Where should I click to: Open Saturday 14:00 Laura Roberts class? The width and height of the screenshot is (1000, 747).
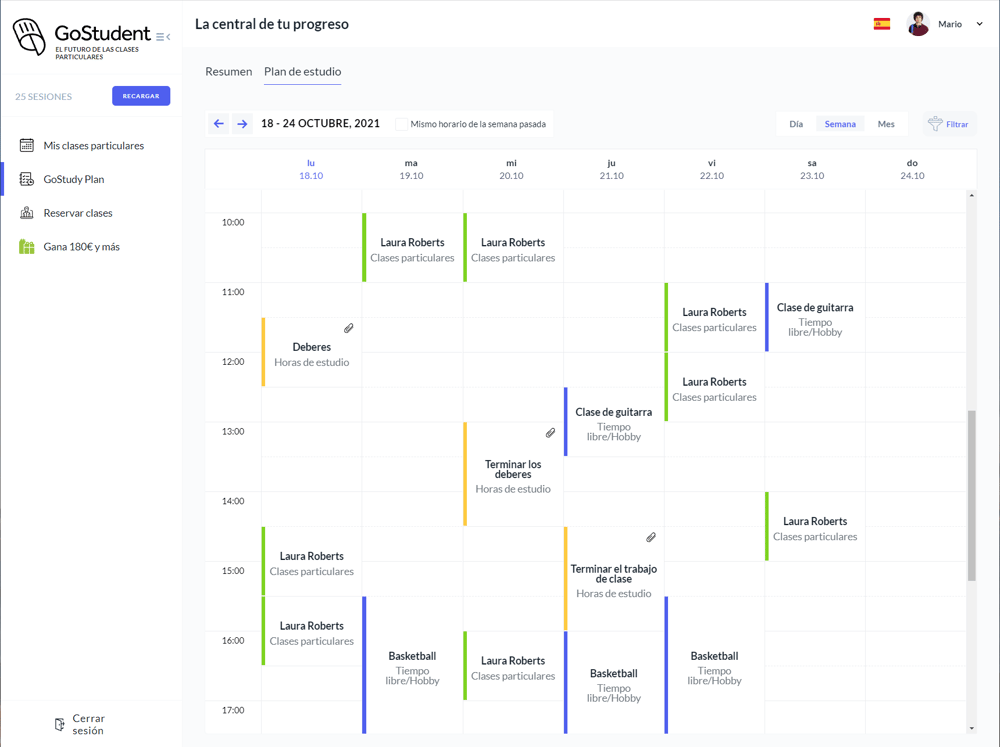815,526
